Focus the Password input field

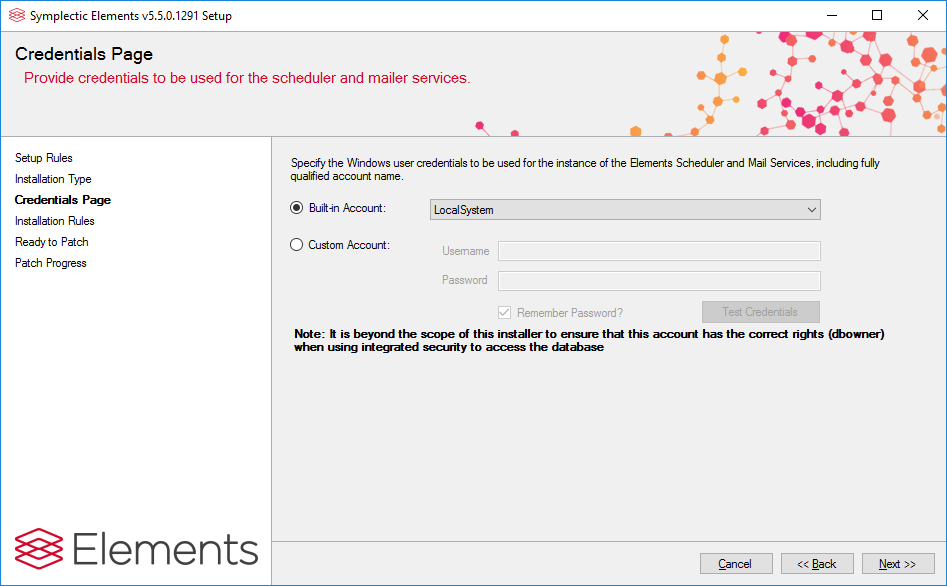(659, 280)
